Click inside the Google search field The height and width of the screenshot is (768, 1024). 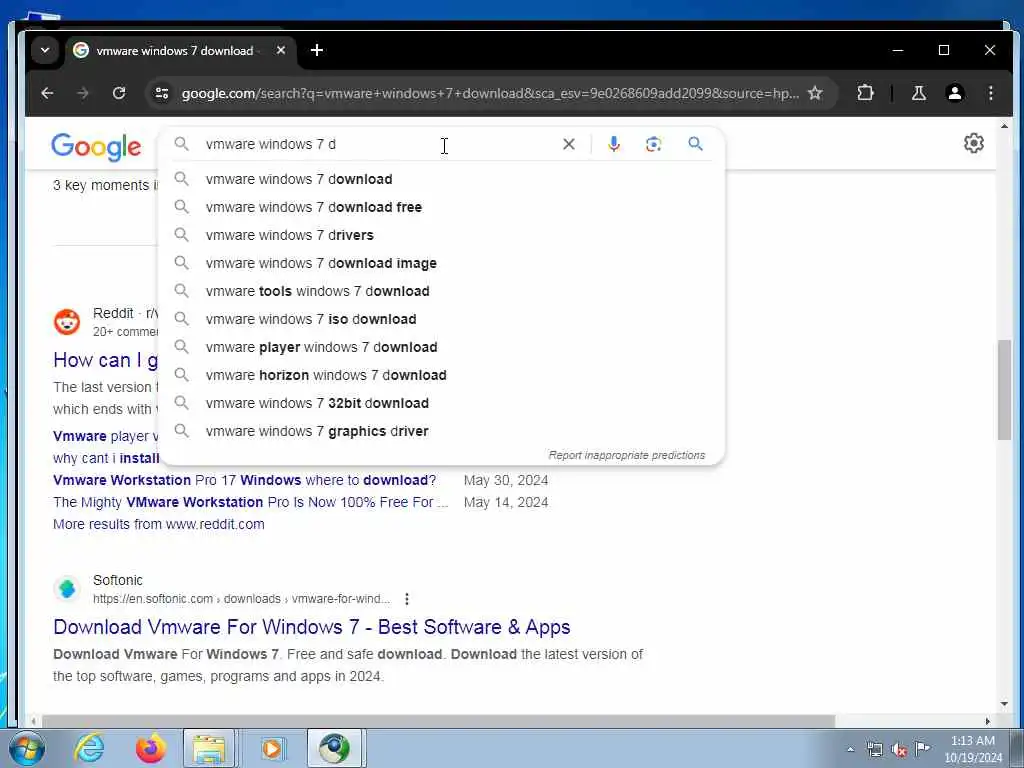point(379,144)
